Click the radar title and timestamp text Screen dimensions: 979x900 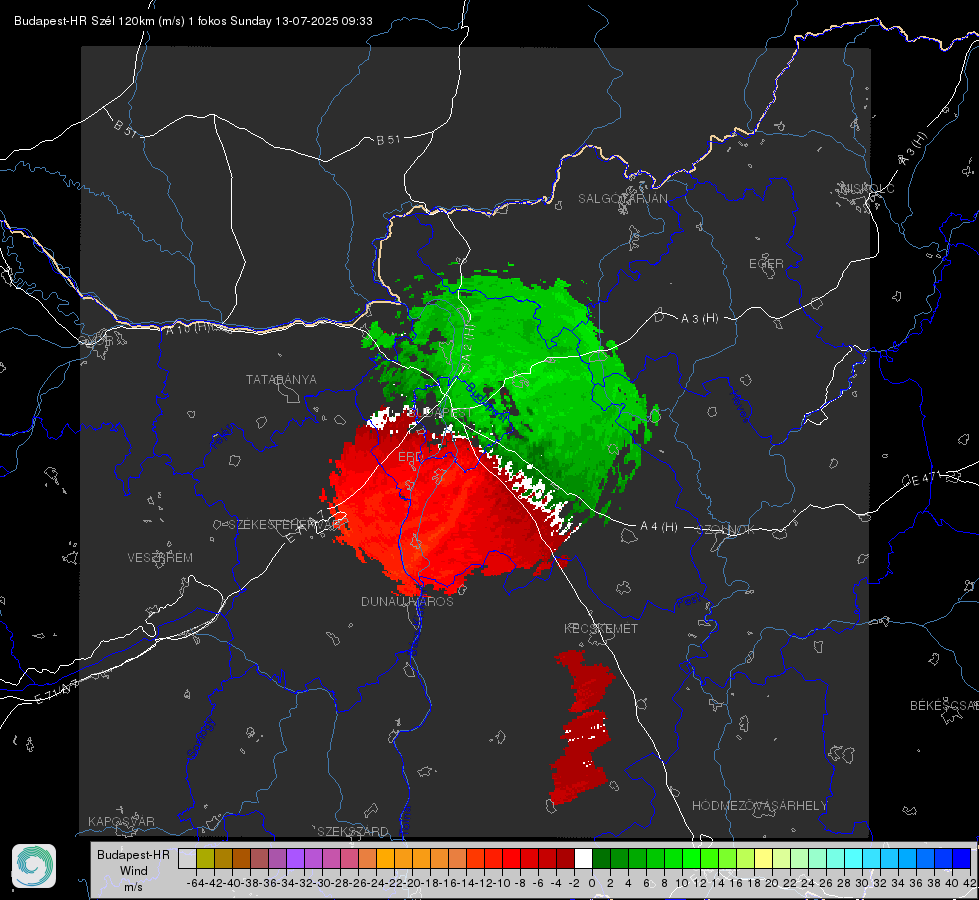193,21
